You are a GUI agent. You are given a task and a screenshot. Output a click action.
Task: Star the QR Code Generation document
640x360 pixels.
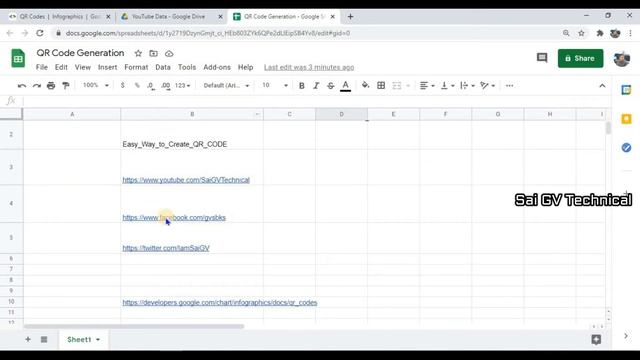coord(138,53)
